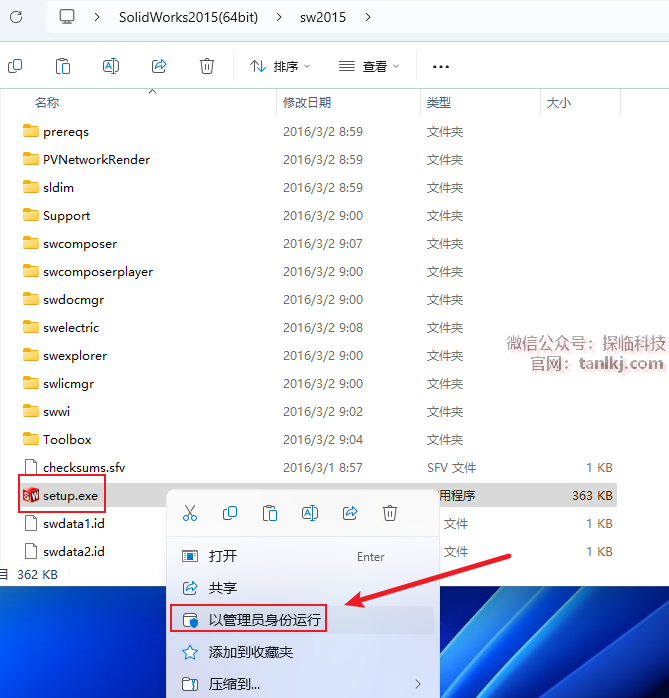669x698 pixels.
Task: Click the 2016/3/2 9:07 date of swcomposer
Action: click(x=323, y=243)
